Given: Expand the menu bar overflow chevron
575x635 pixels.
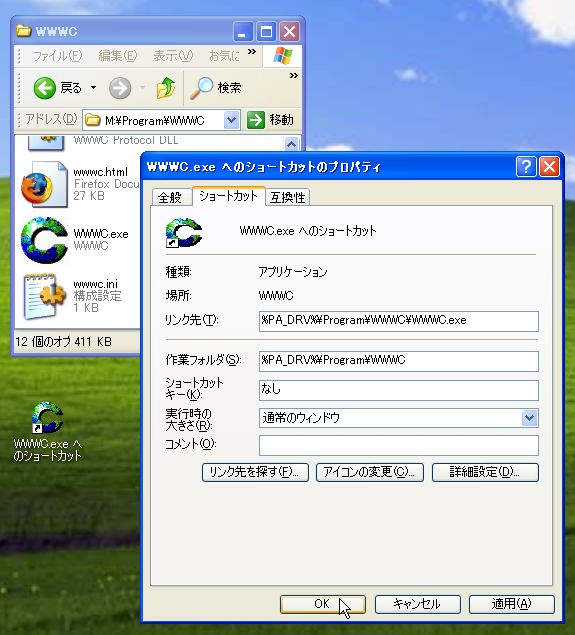Looking at the screenshot, I should click(252, 51).
